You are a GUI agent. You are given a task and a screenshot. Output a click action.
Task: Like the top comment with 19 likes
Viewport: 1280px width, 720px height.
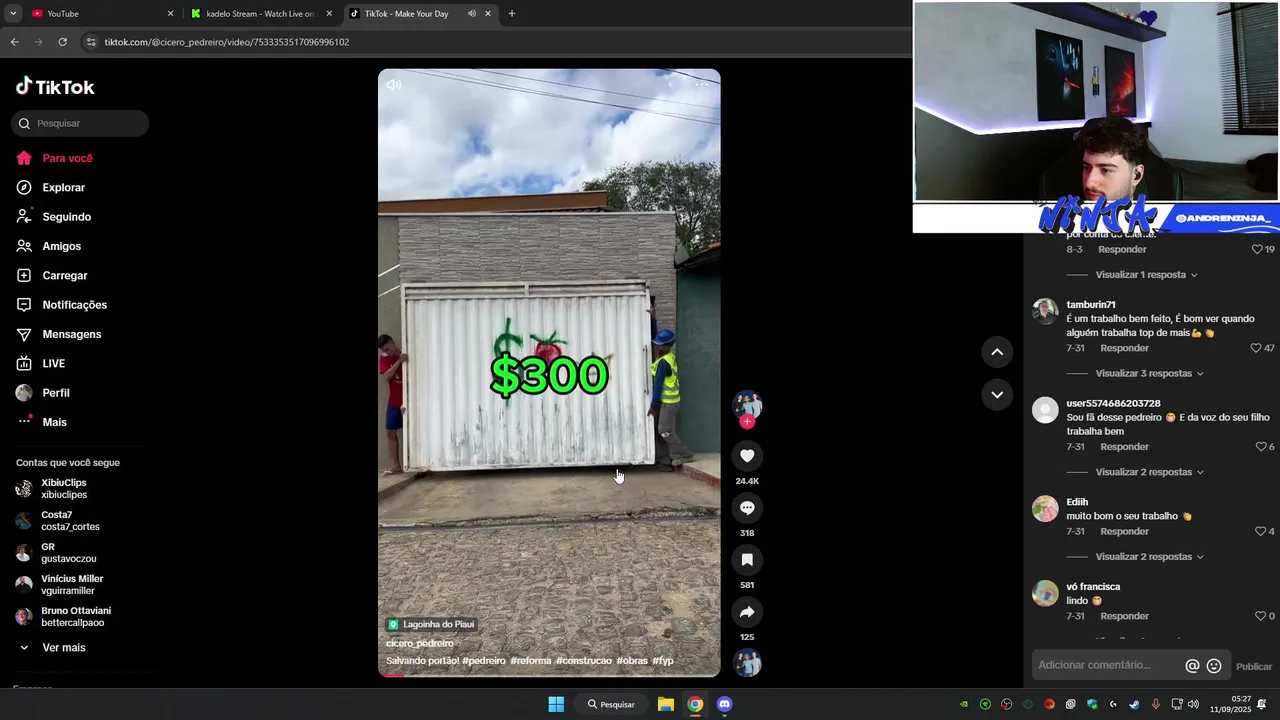(x=1257, y=249)
